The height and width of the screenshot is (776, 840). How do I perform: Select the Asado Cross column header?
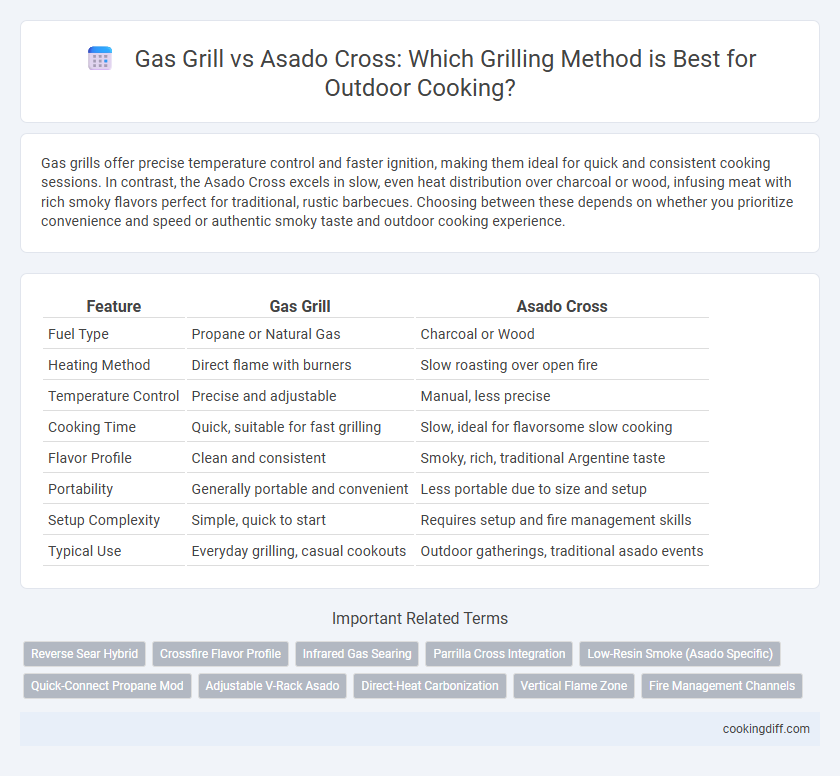pyautogui.click(x=562, y=306)
